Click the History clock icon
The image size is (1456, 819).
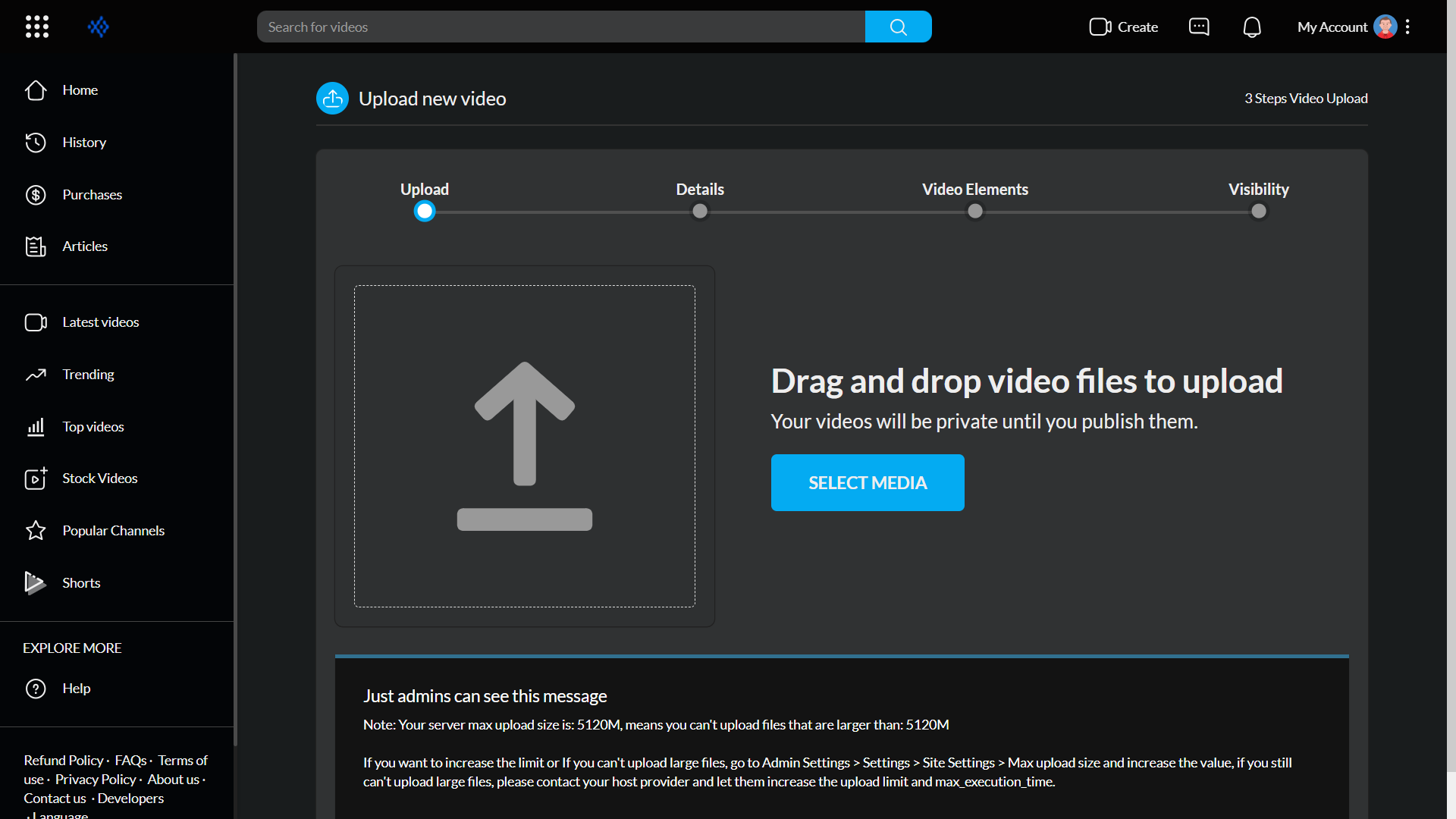click(x=36, y=143)
